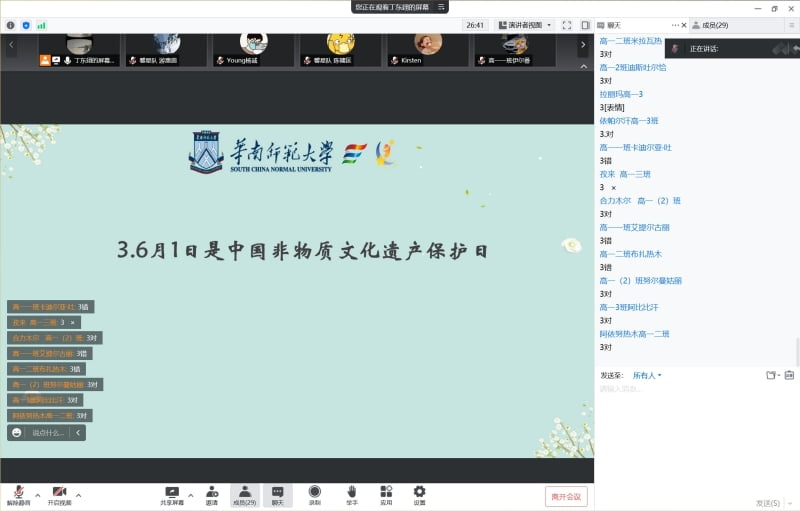Unmute microphone (解除静音)
This screenshot has height=511, width=800.
point(17,494)
